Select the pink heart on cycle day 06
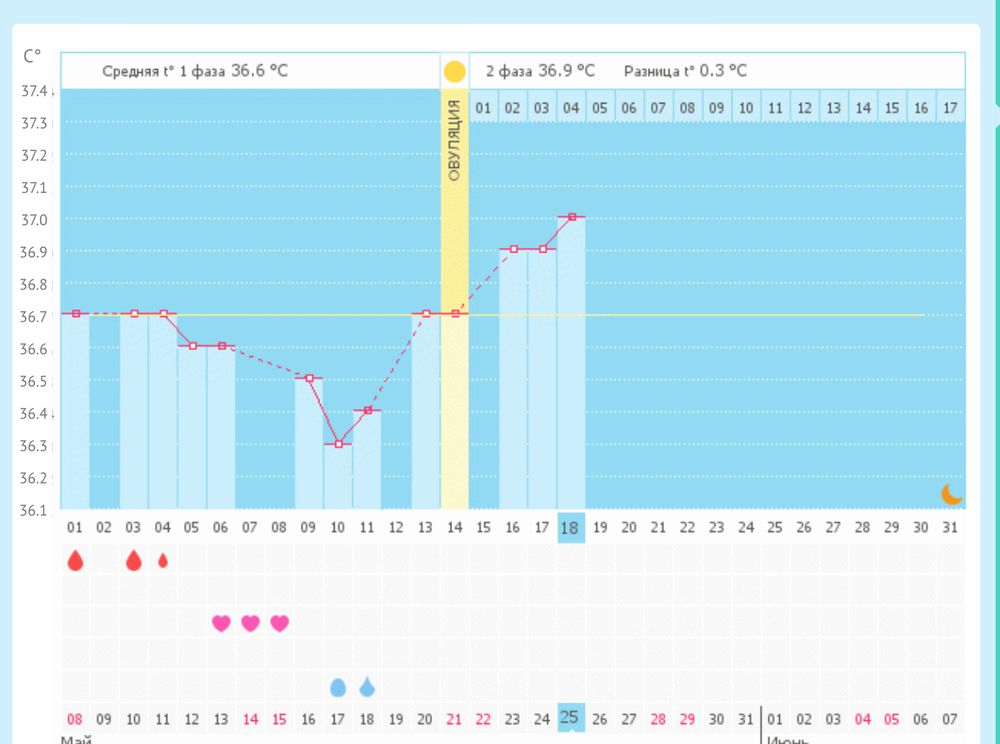The width and height of the screenshot is (1000, 744). pos(221,624)
